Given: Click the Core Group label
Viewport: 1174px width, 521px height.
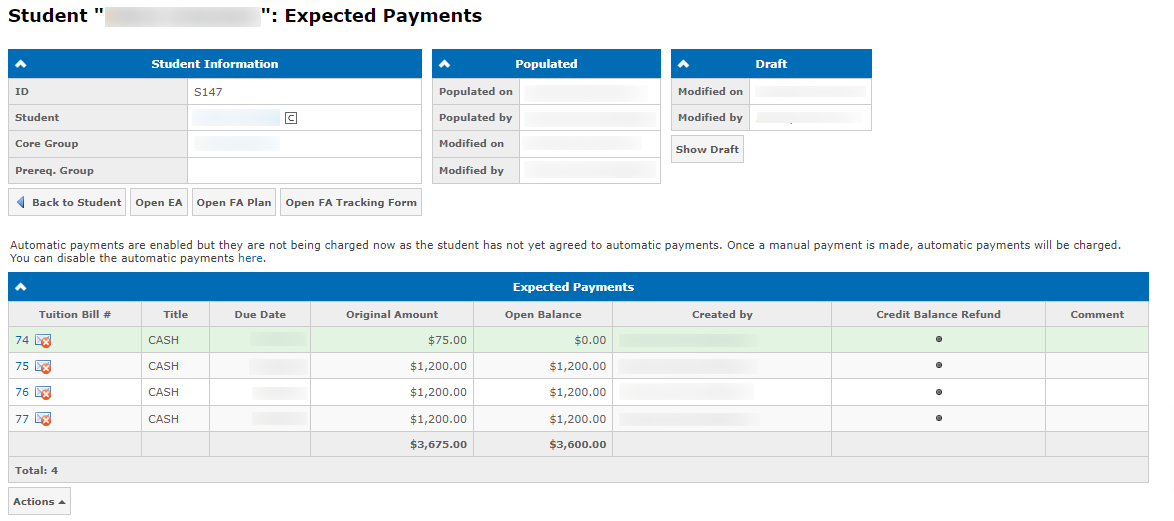Looking at the screenshot, I should 46,144.
